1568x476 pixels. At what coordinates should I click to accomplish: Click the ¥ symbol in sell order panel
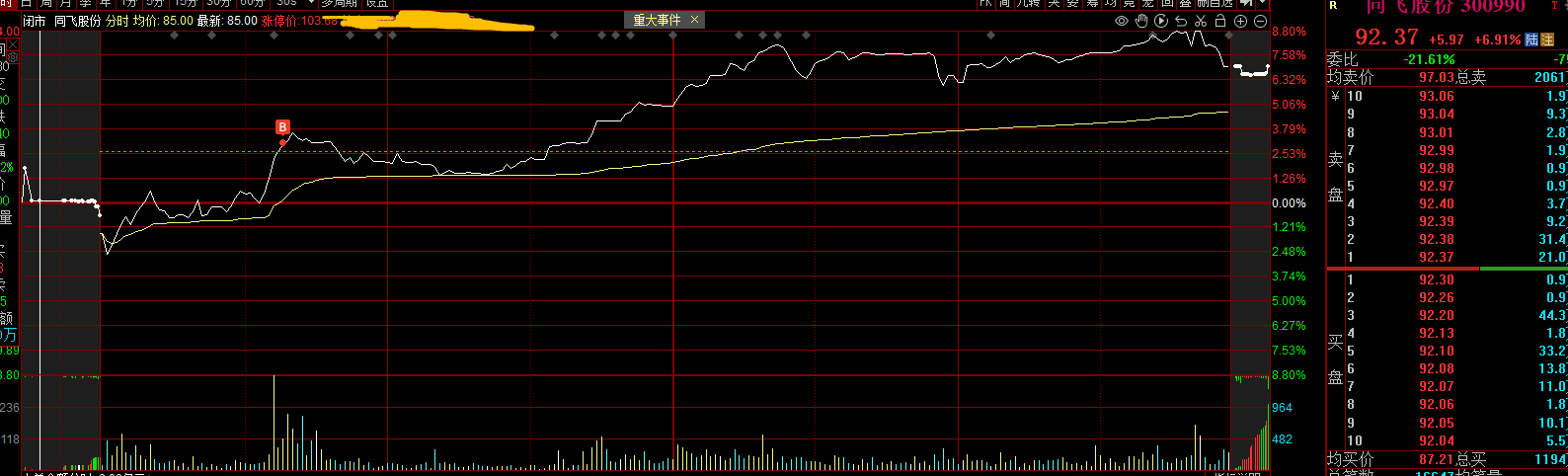pos(1335,96)
